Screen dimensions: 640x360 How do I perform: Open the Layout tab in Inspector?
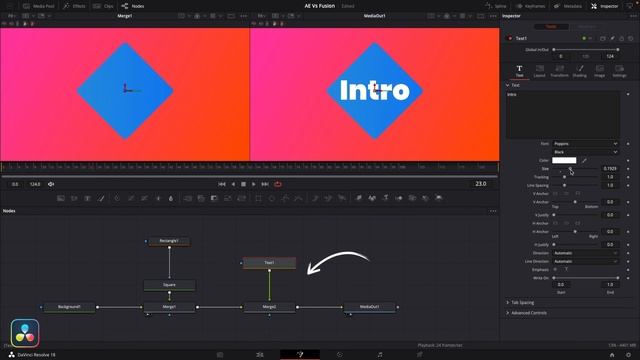pyautogui.click(x=540, y=71)
